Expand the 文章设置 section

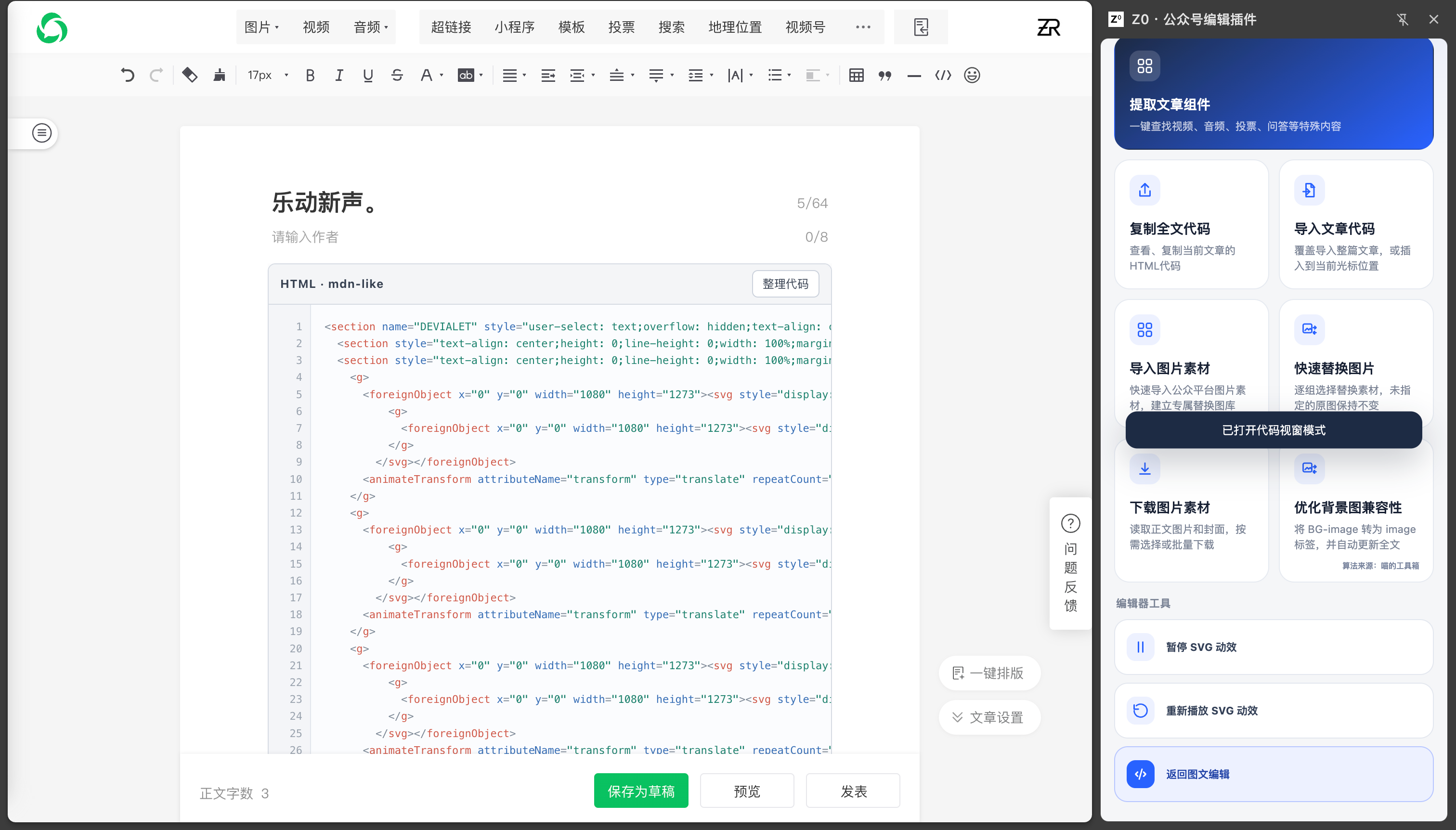point(988,717)
